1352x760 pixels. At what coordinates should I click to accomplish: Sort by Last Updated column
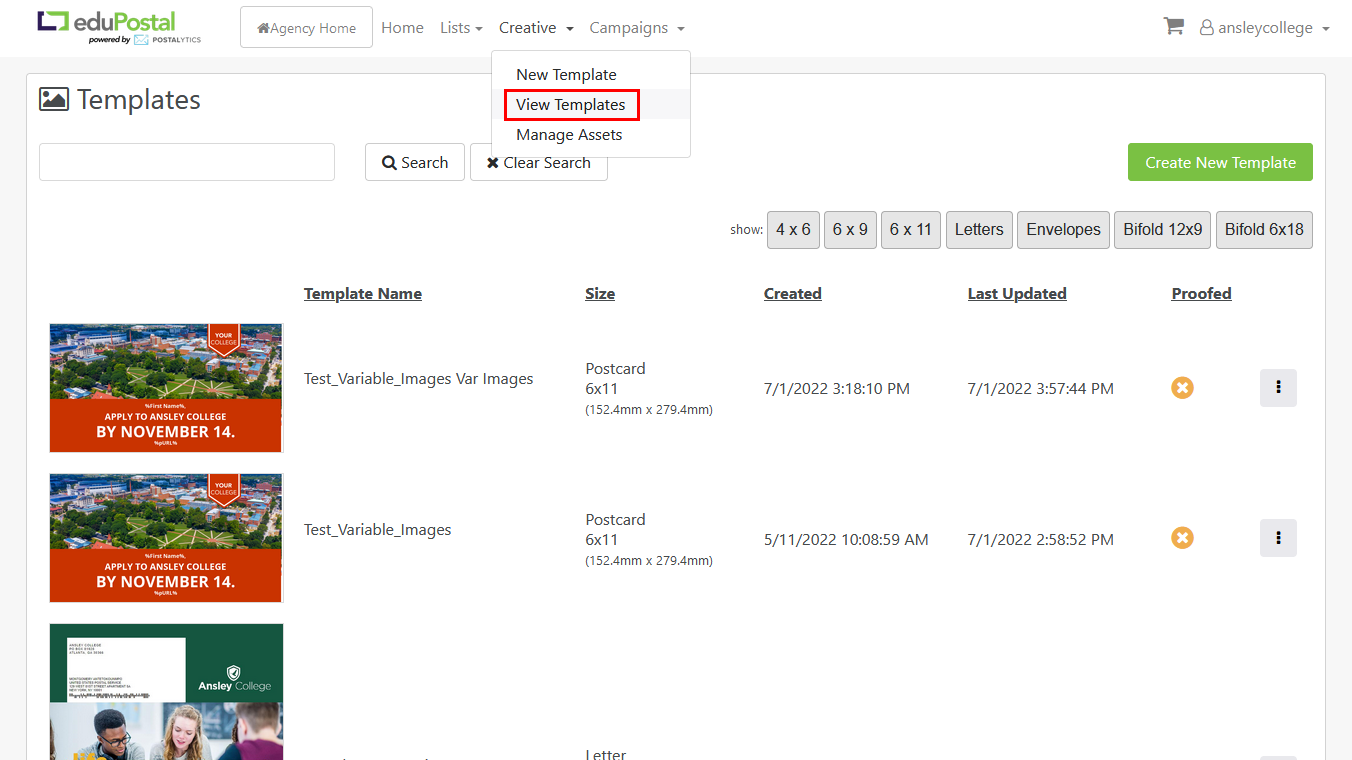point(1017,294)
